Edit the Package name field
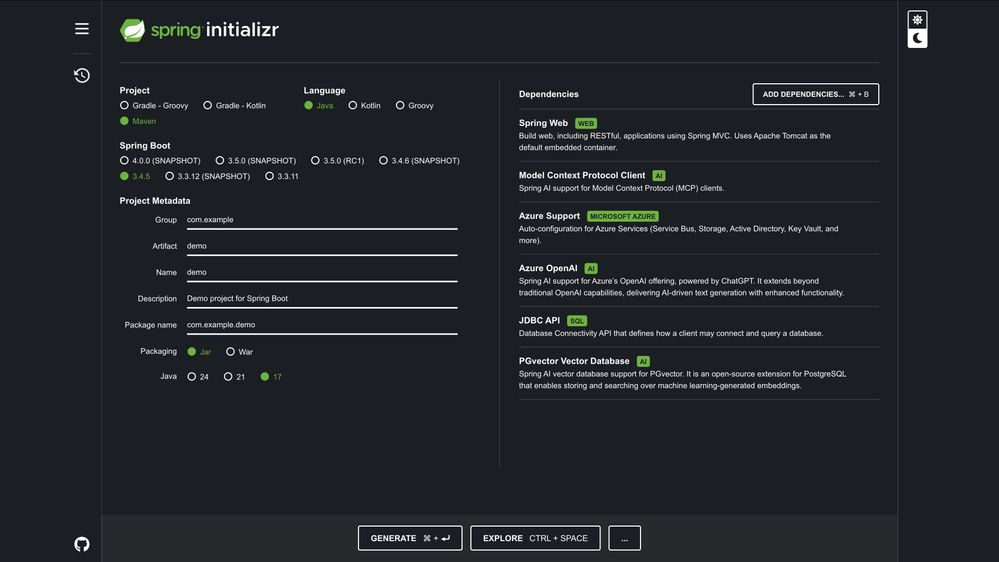Viewport: 999px width, 562px height. pos(322,324)
